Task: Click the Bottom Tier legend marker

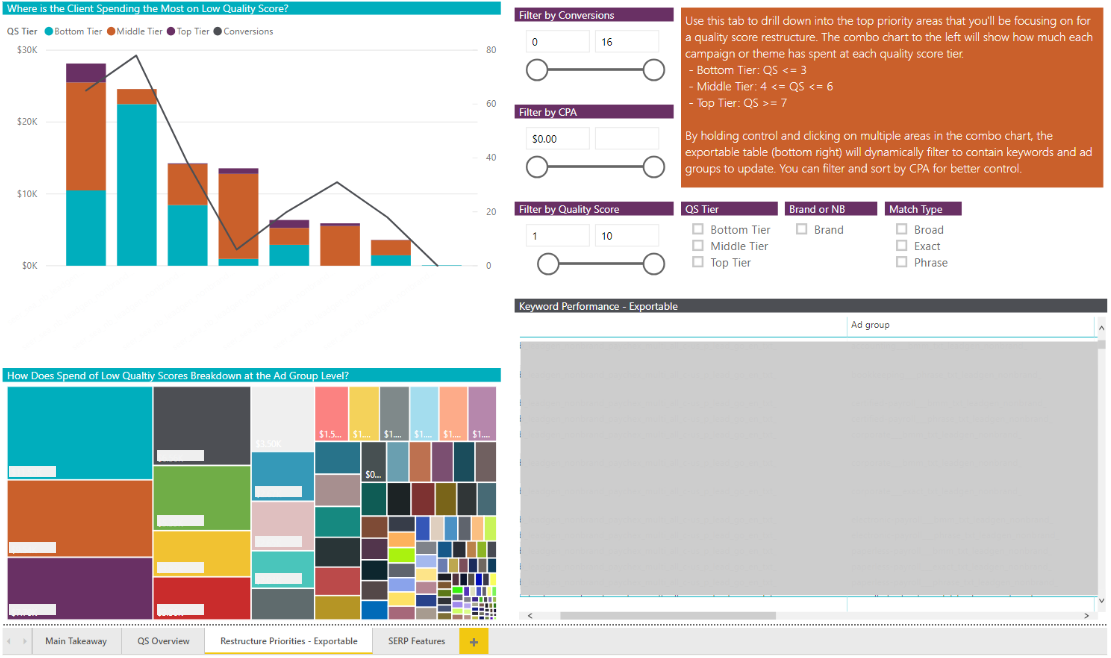Action: pyautogui.click(x=49, y=31)
